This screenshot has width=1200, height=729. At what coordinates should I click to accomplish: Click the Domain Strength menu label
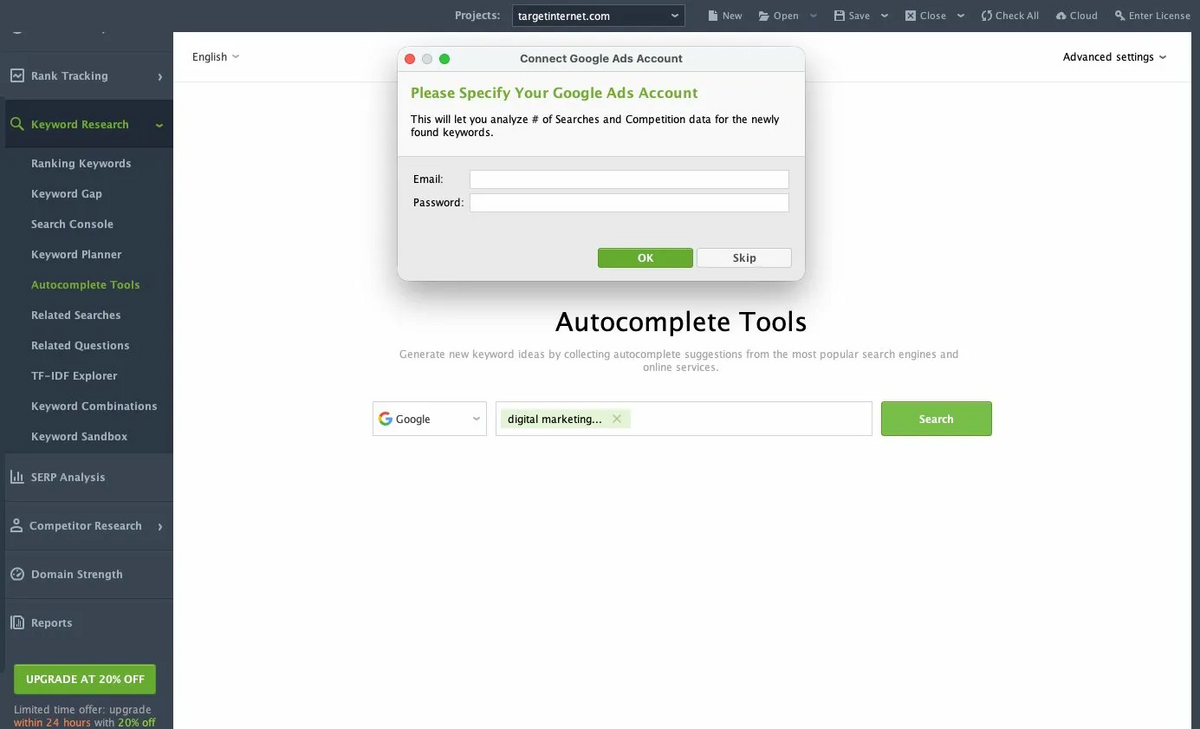(x=77, y=574)
